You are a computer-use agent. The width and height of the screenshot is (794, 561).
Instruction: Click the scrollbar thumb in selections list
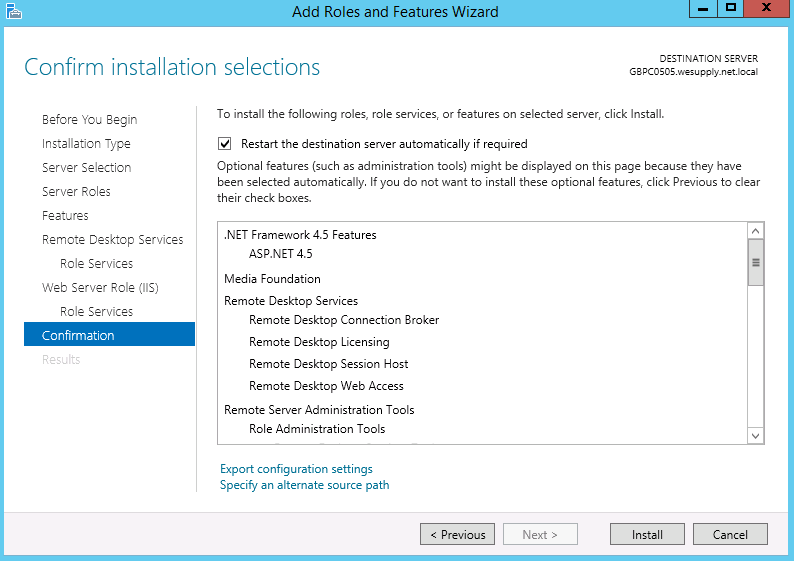coord(756,263)
